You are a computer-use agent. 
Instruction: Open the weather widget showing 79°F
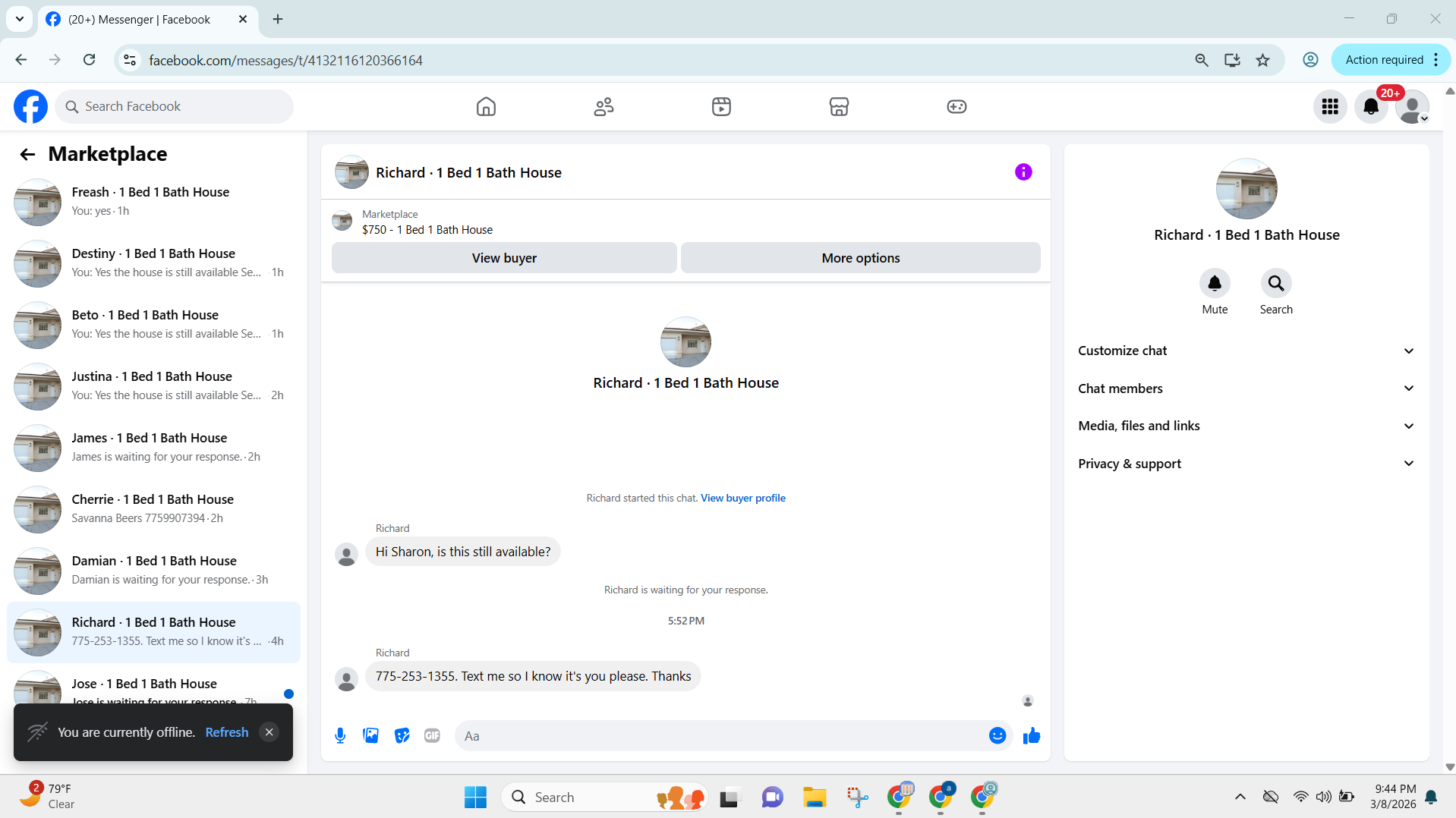point(47,797)
